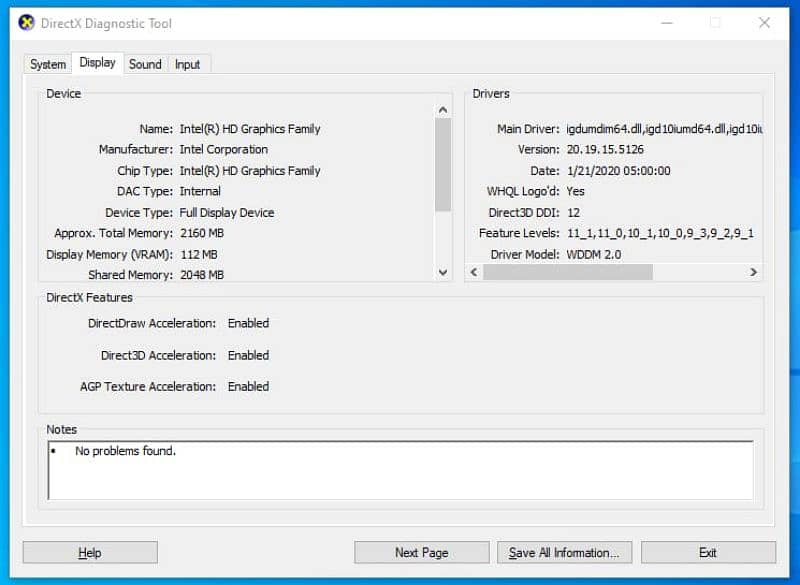Open the Sound tab
Screen dimensions: 800x585
click(x=145, y=64)
